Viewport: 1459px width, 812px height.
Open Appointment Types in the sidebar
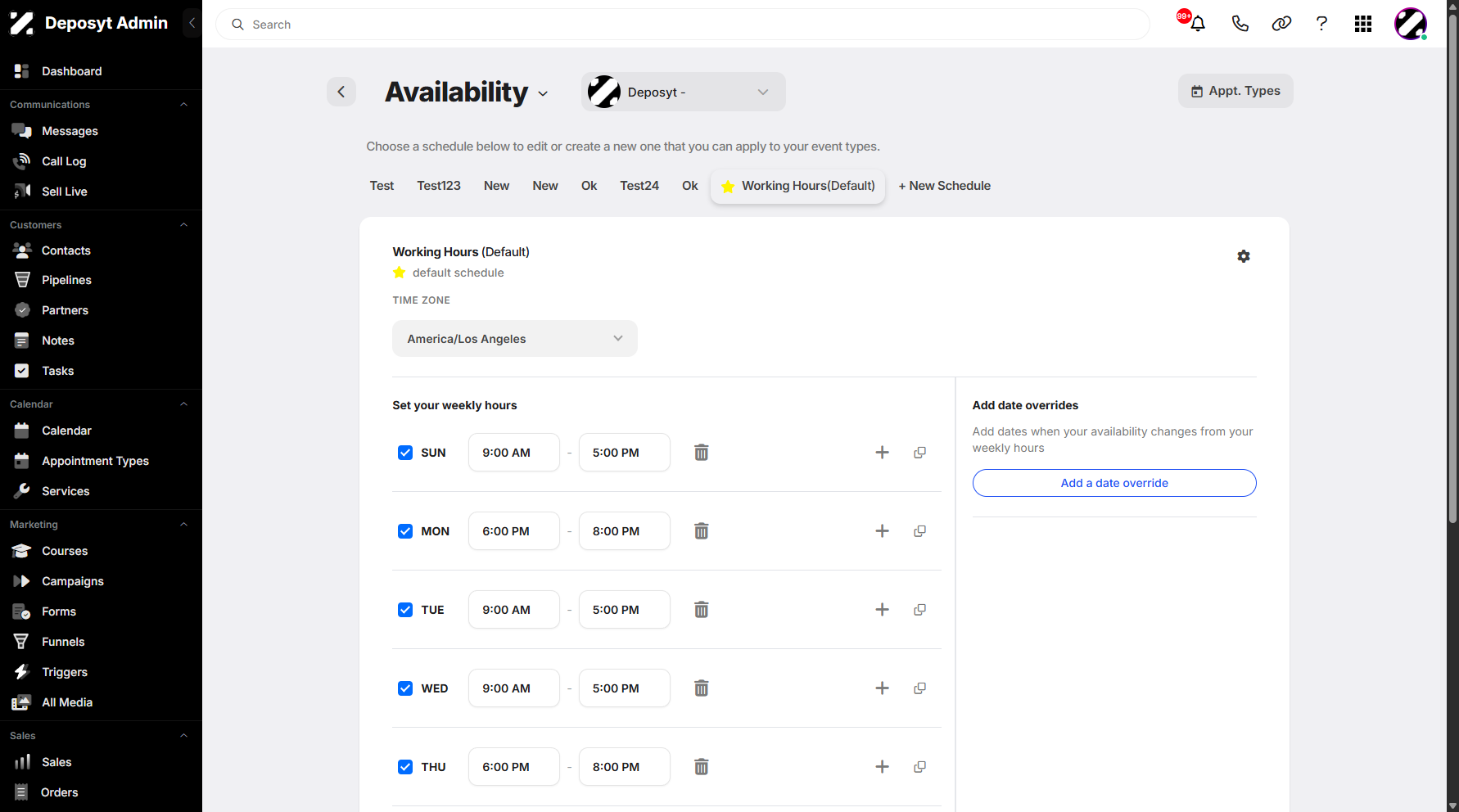[x=95, y=461]
